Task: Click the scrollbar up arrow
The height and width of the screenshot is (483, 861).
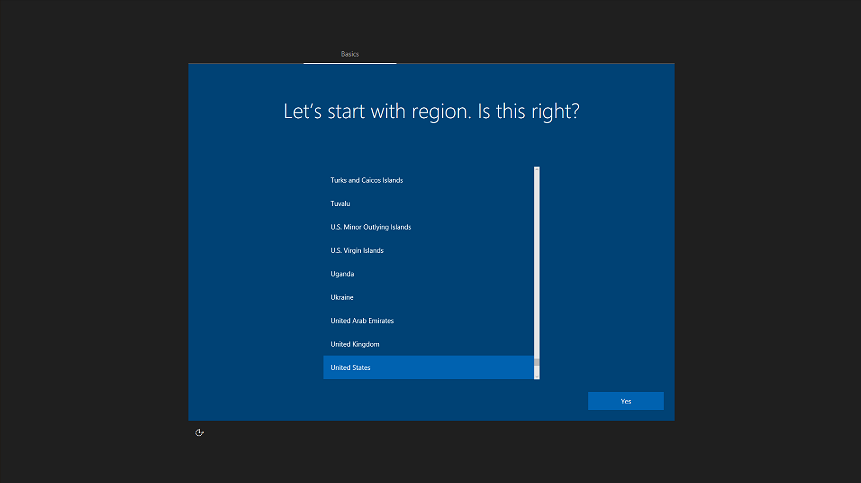Action: pyautogui.click(x=537, y=170)
